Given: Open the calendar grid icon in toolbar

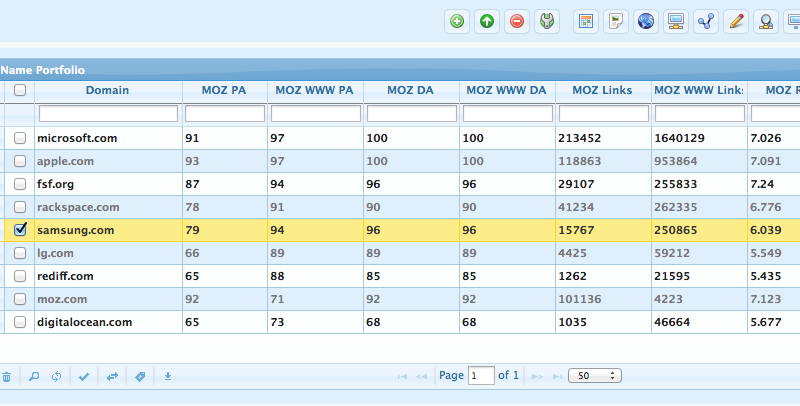Looking at the screenshot, I should [586, 21].
